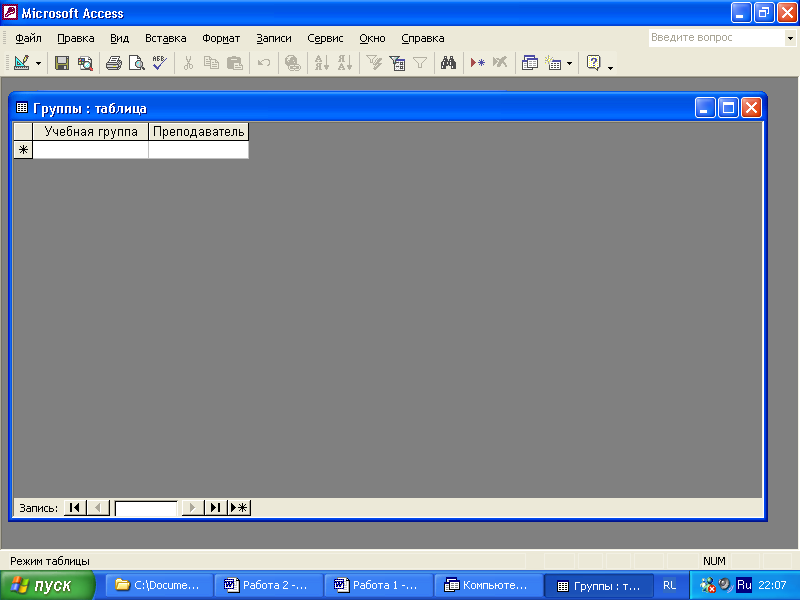Viewport: 800px width, 600px height.
Task: Go to previous record navigation button
Action: [98, 508]
